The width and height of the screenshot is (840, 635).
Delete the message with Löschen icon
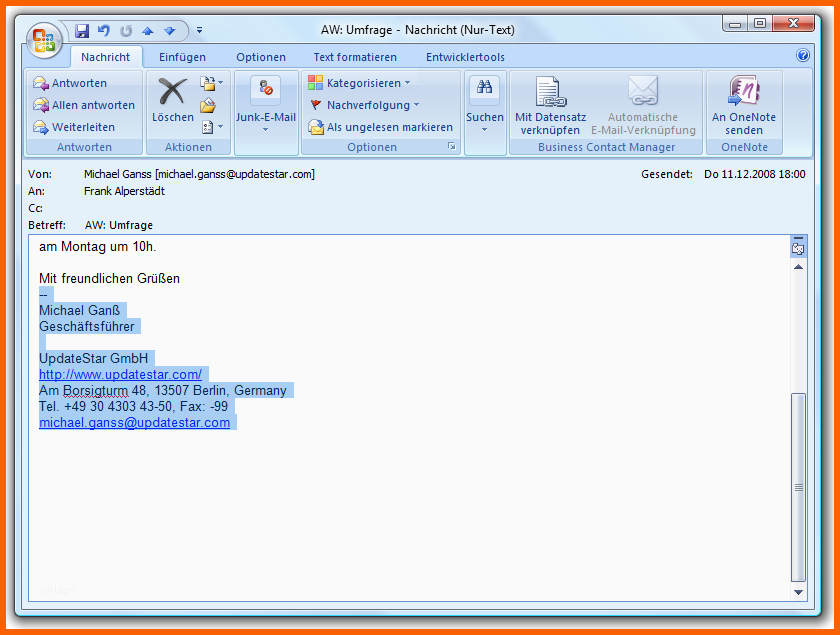[x=172, y=100]
